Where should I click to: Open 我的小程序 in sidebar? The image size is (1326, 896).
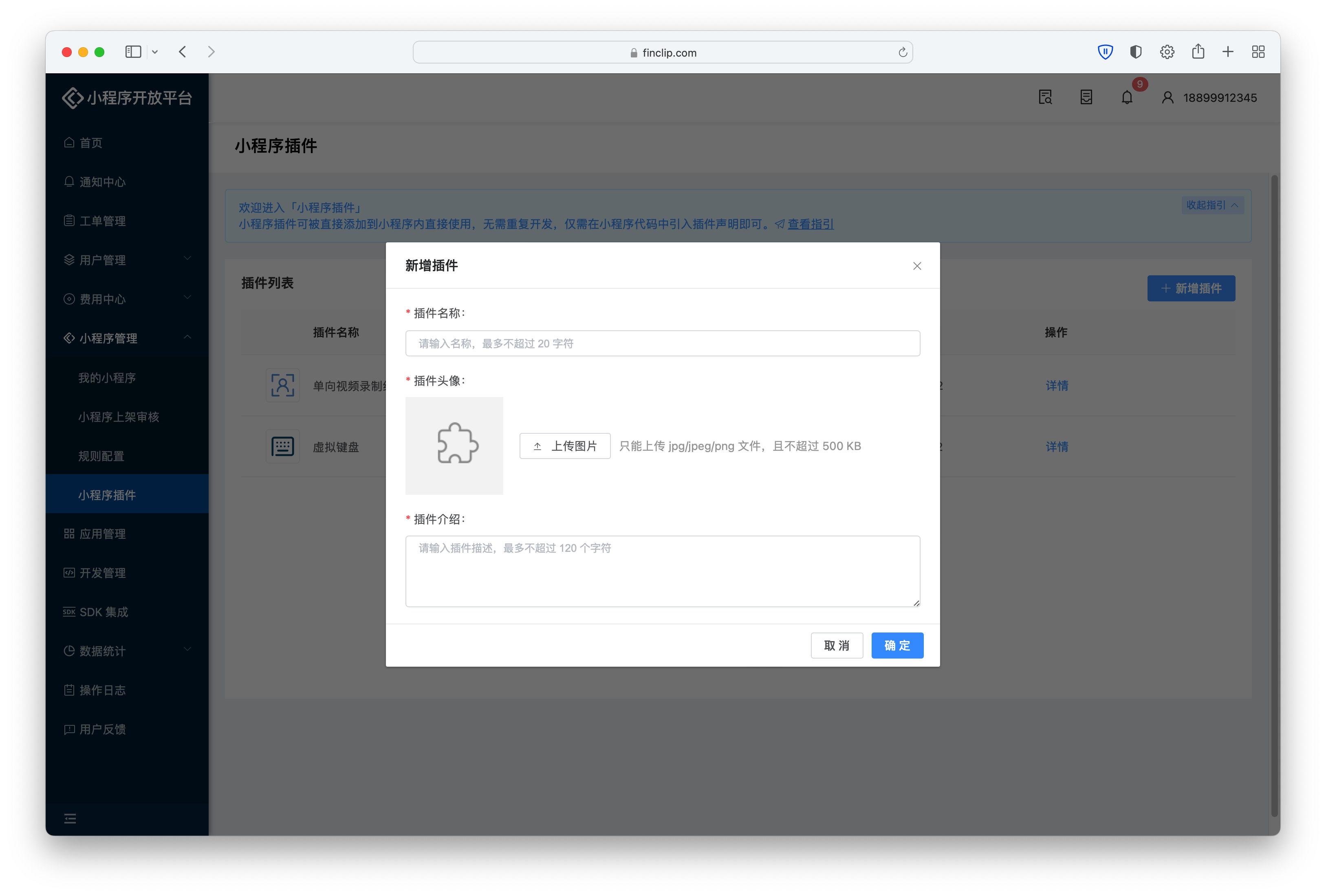pos(107,378)
